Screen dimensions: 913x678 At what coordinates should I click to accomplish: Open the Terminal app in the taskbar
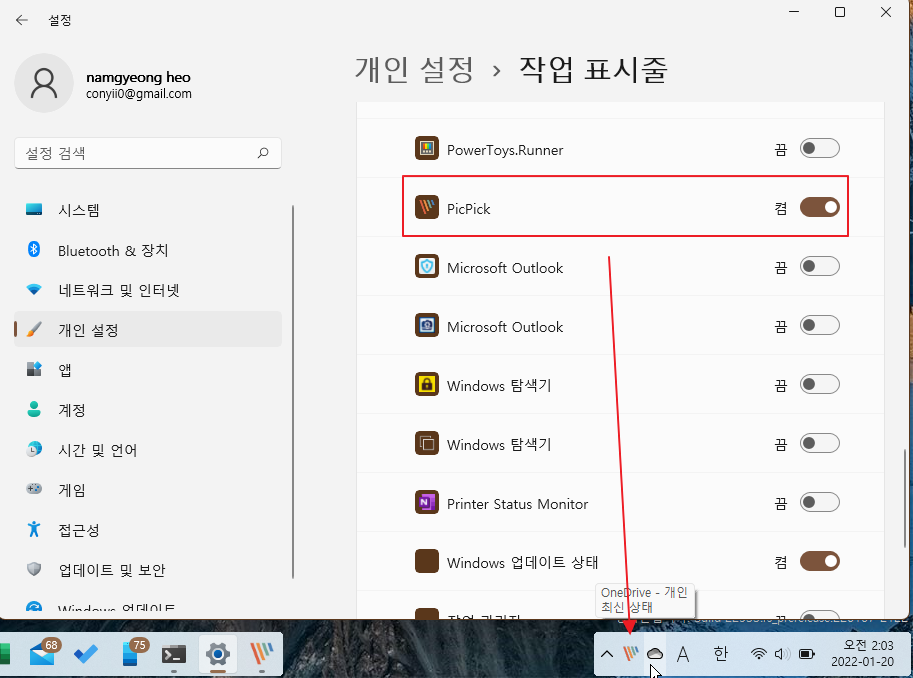tap(174, 655)
